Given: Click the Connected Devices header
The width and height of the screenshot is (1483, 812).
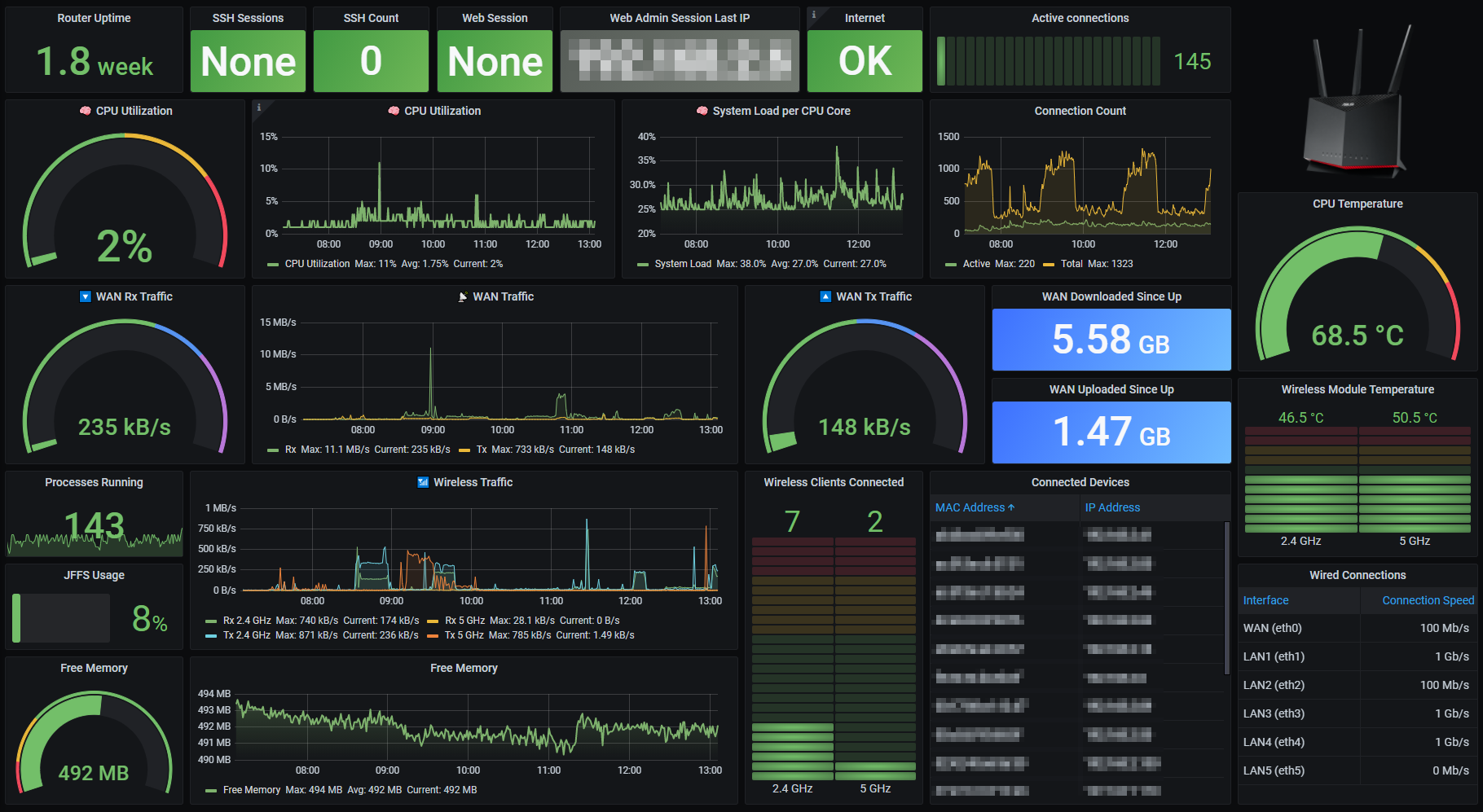Looking at the screenshot, I should [x=1080, y=482].
